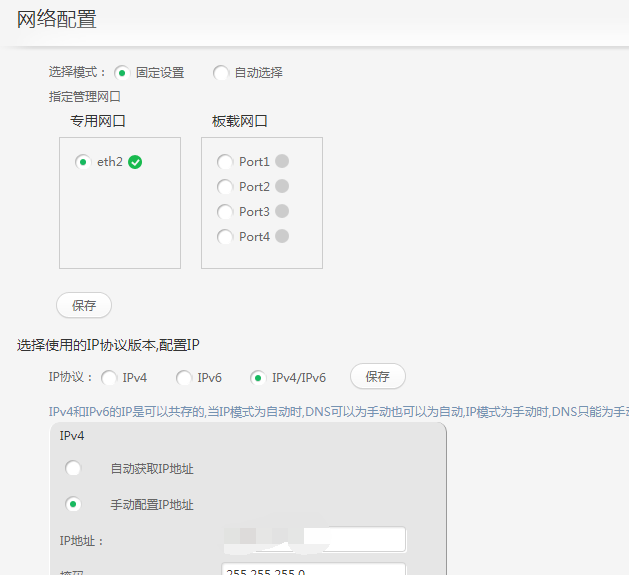This screenshot has height=575, width=629.
Task: Click gray status indicator beside Port1
Action: tap(282, 161)
